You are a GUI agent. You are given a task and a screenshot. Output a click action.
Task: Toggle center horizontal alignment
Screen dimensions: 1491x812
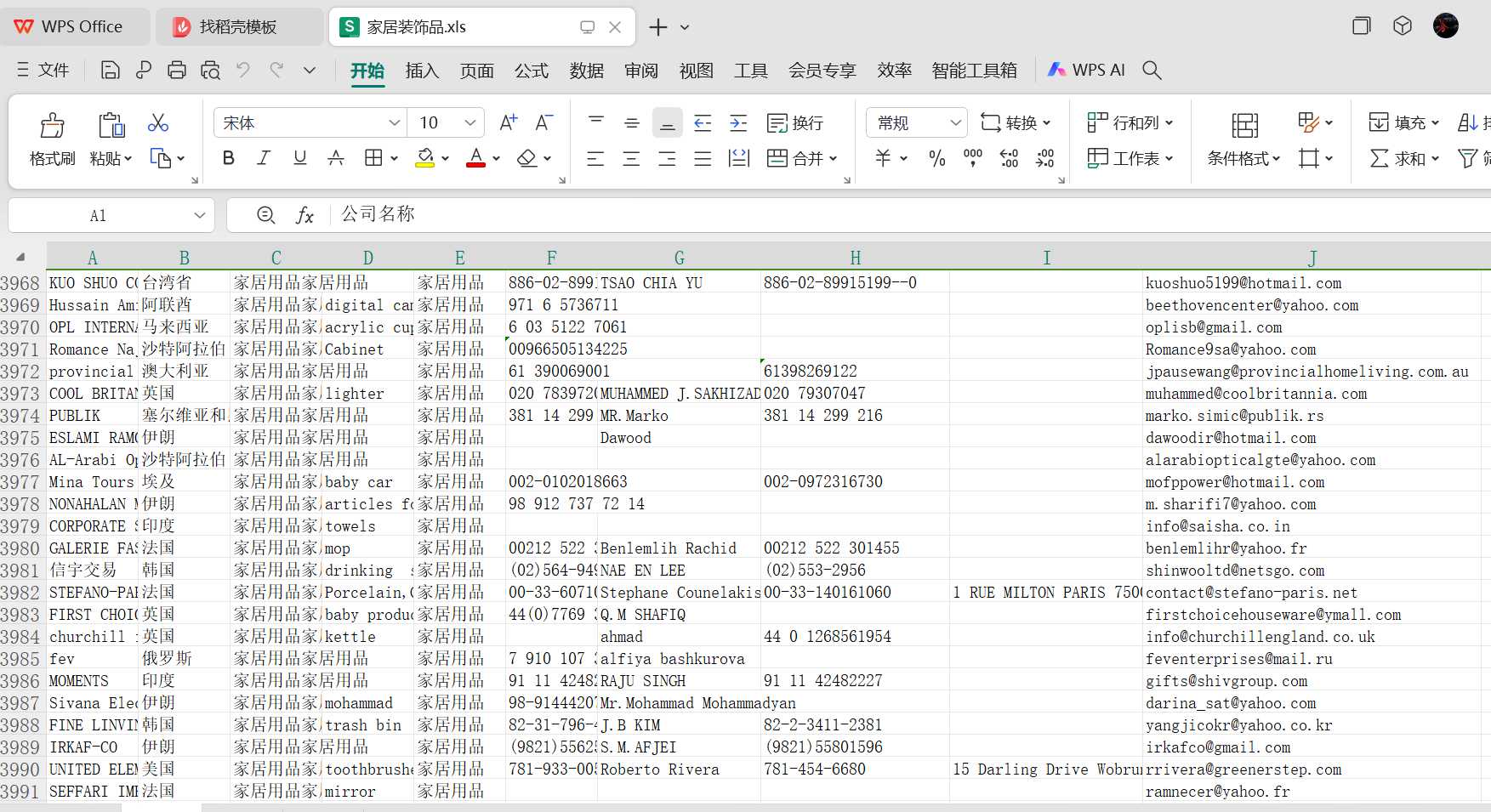pyautogui.click(x=631, y=158)
